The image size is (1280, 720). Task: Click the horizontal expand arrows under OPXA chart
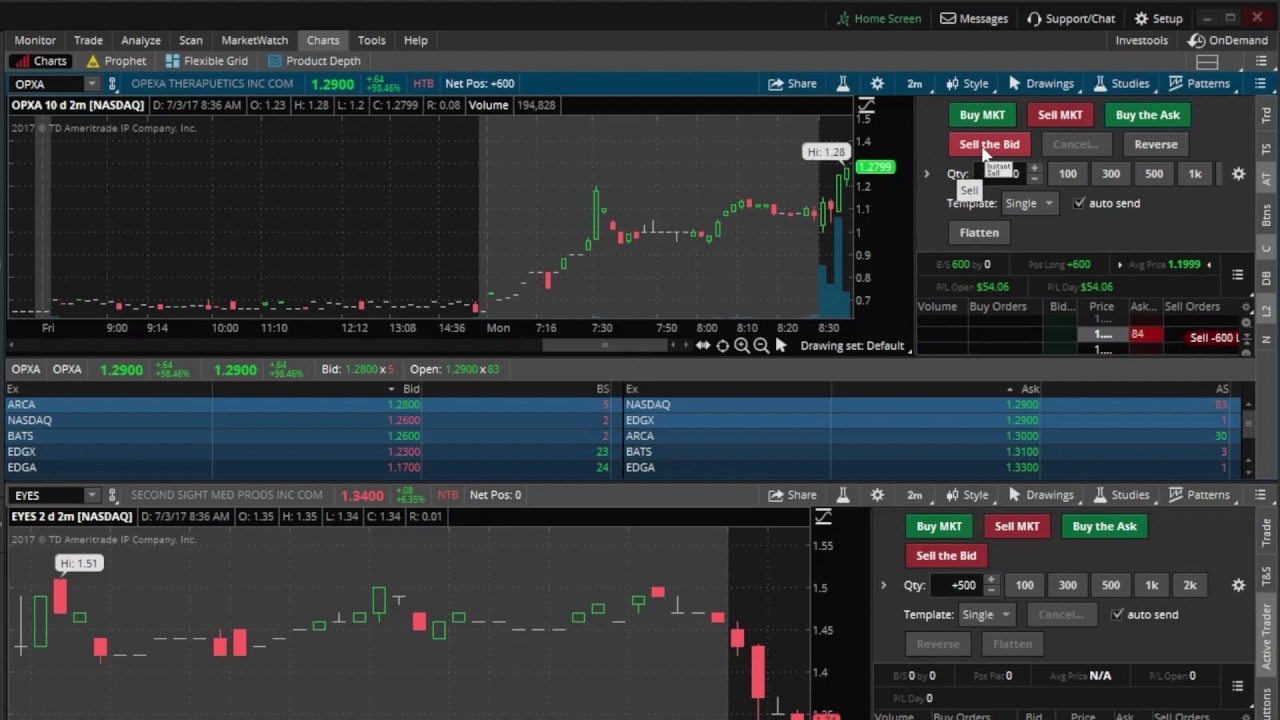[703, 345]
